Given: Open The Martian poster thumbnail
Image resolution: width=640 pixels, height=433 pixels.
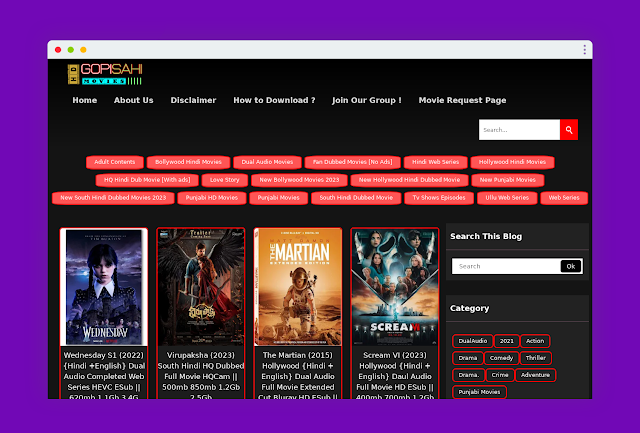Looking at the screenshot, I should click(298, 287).
